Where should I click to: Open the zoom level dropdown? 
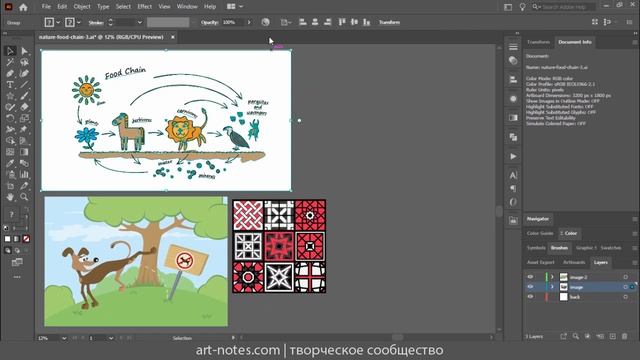pos(64,338)
